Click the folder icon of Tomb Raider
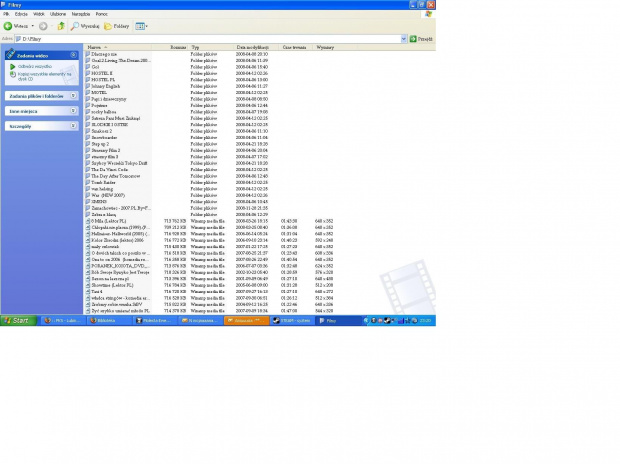 (88, 182)
